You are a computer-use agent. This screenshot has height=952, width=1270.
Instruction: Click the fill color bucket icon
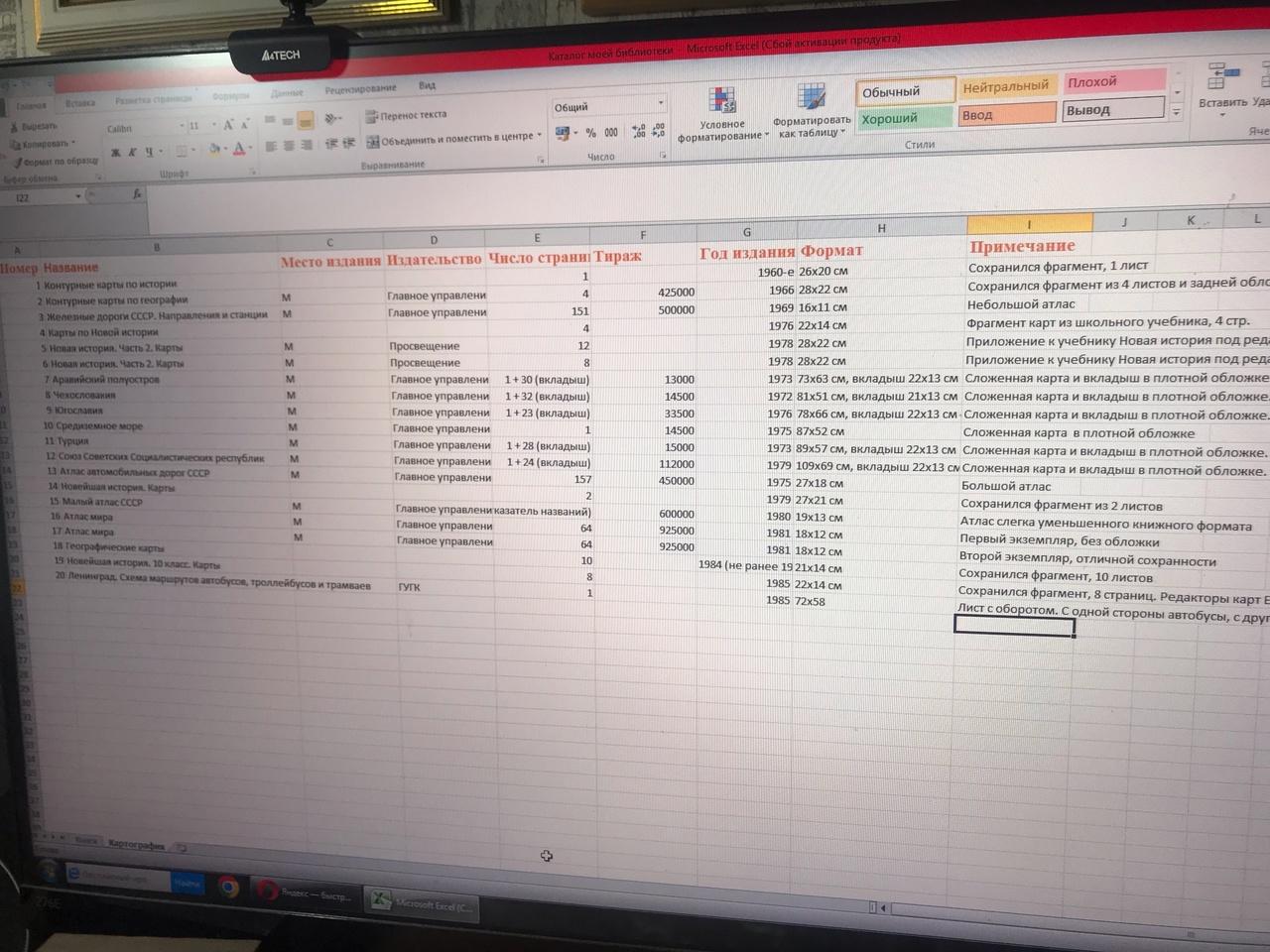click(x=212, y=150)
